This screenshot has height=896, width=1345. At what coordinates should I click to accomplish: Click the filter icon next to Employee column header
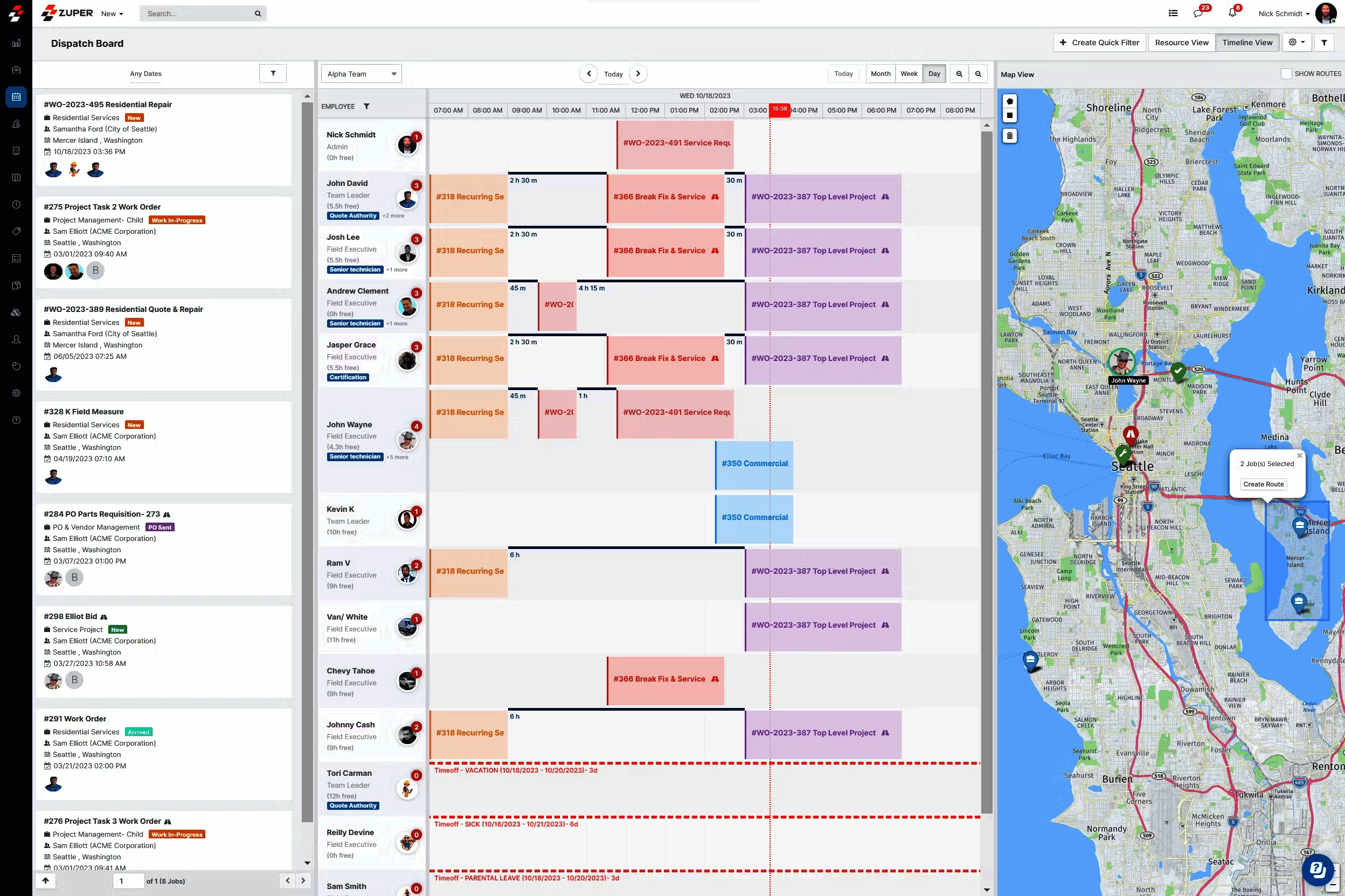pos(368,106)
